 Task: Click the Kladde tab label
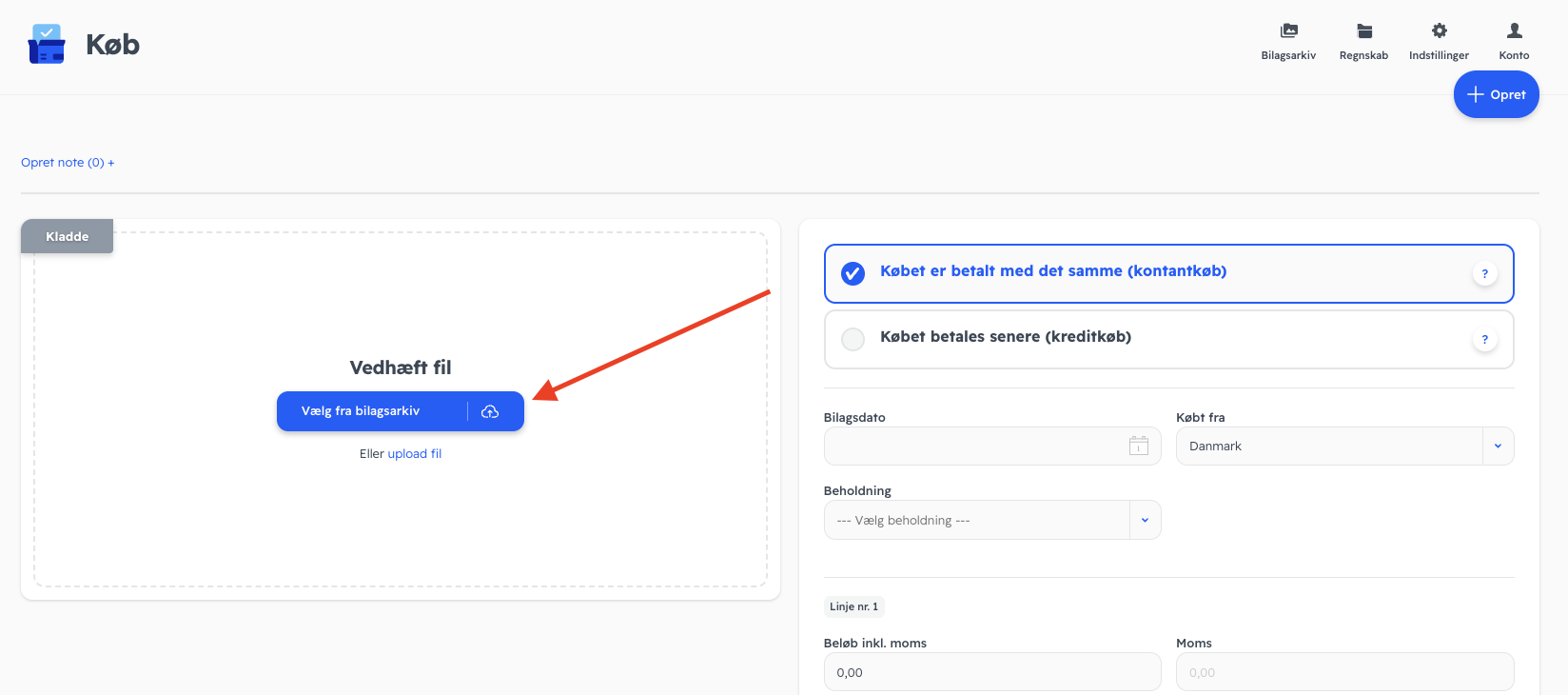click(67, 236)
